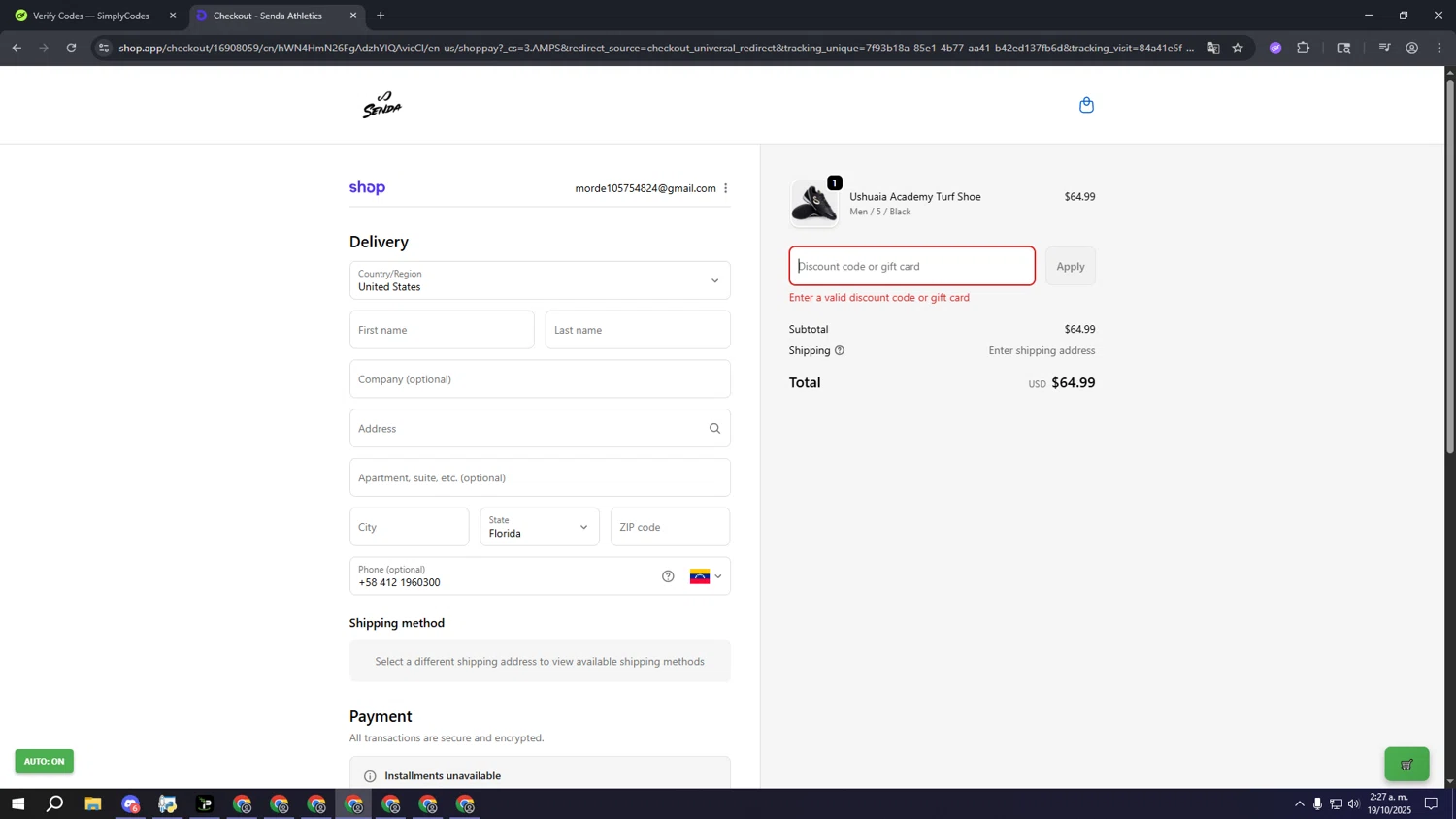
Task: Click the Apartment, suite, etc. field
Action: tap(540, 477)
